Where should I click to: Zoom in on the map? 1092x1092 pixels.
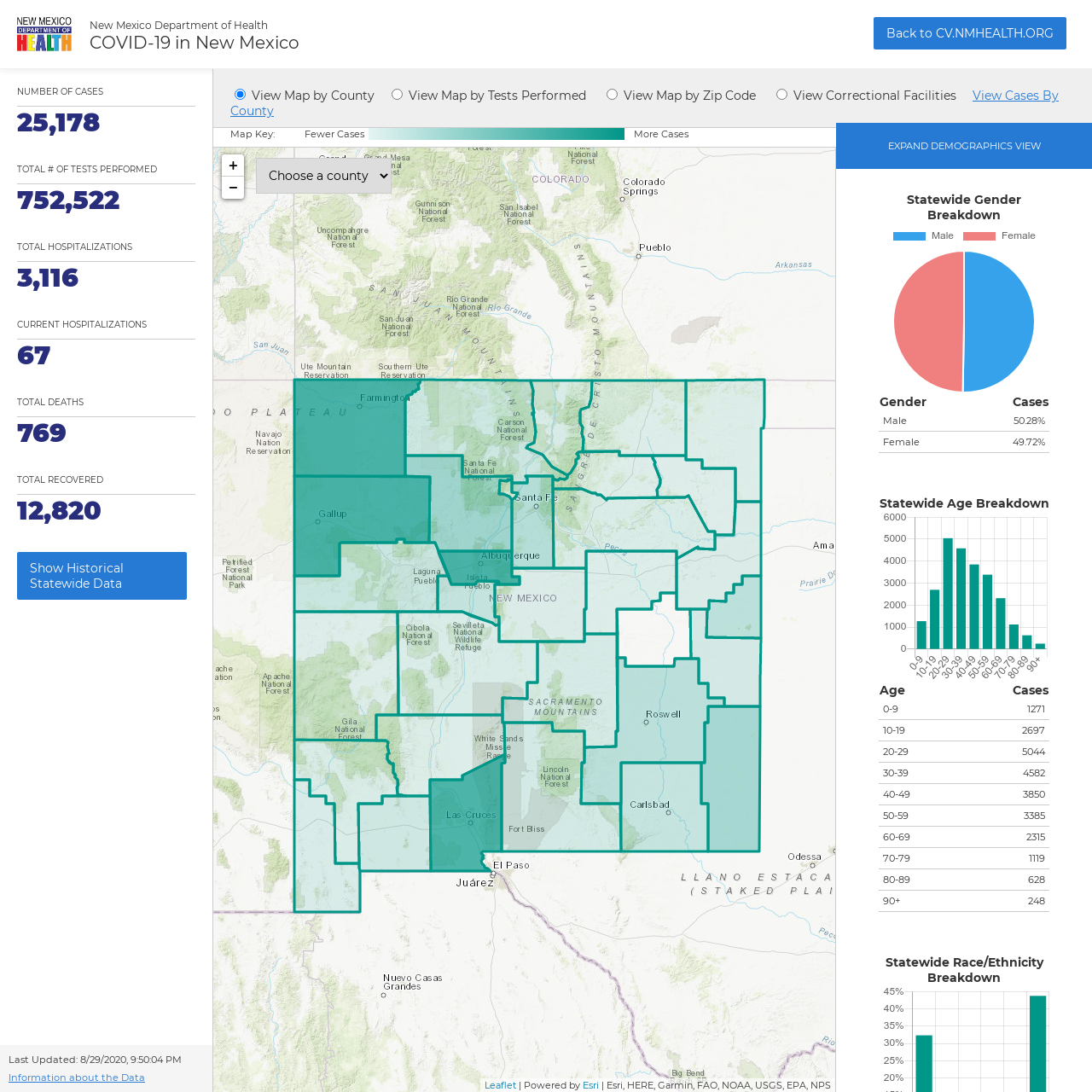pos(233,166)
